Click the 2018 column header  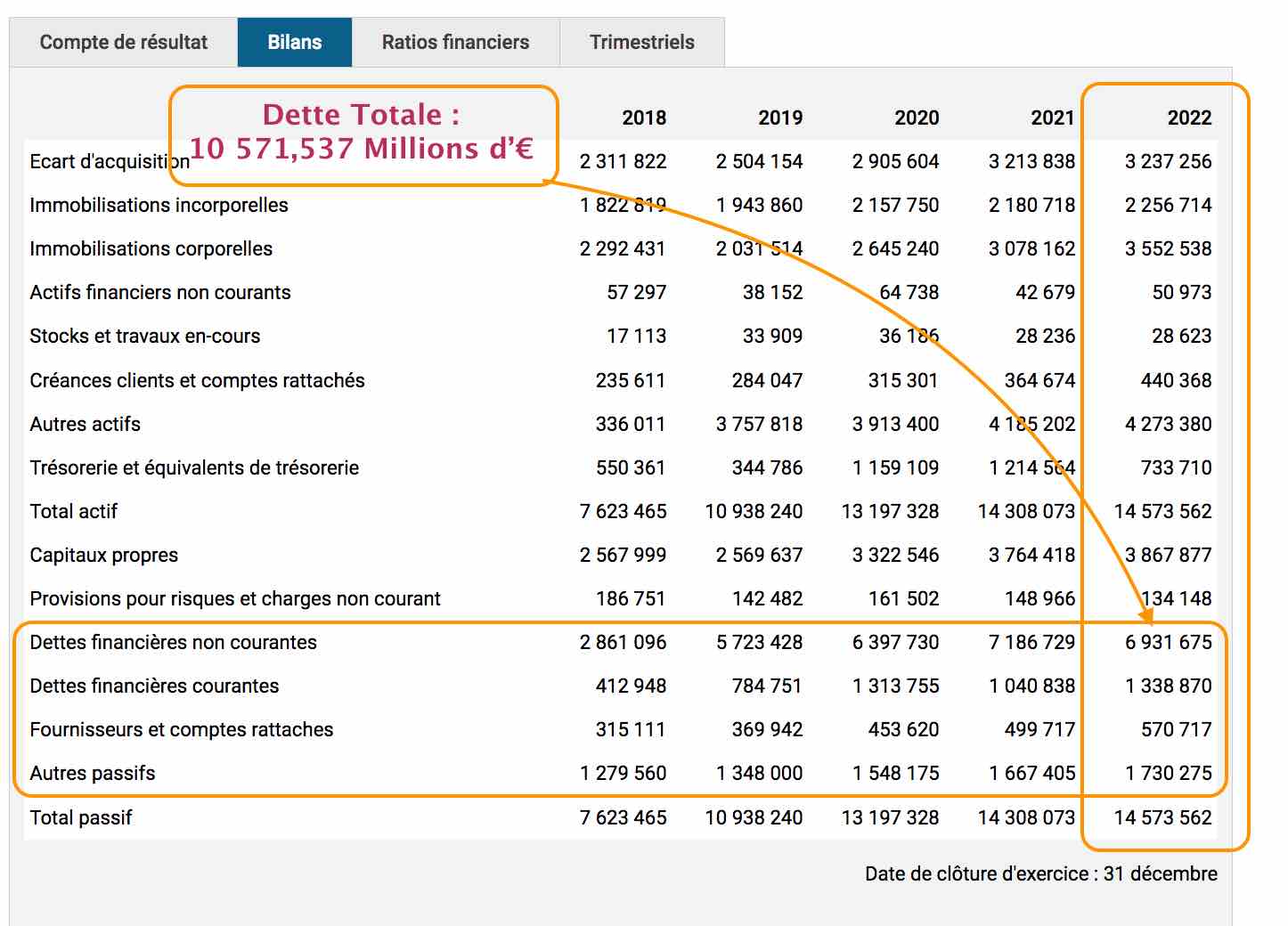644,118
